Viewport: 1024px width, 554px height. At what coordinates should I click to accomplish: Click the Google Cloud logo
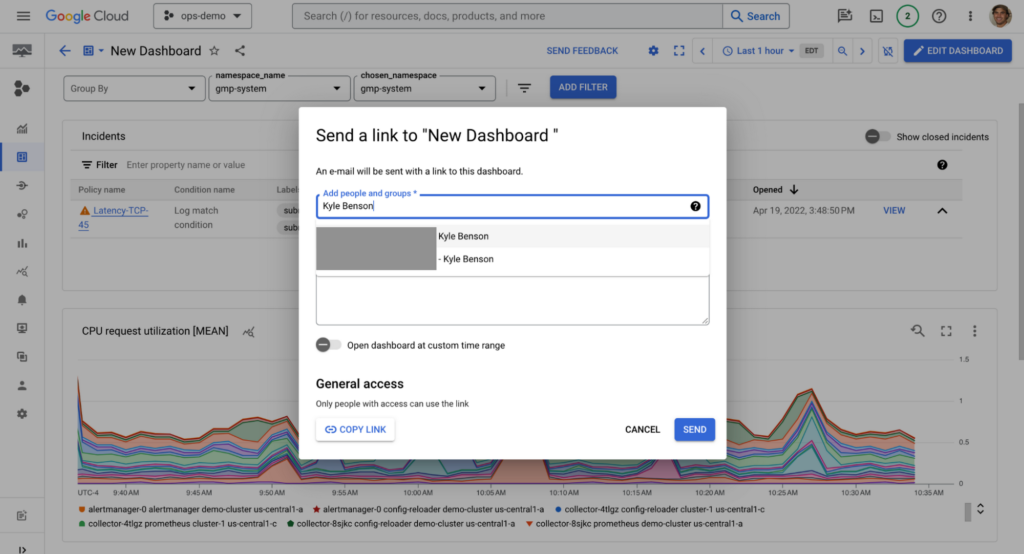pos(87,16)
